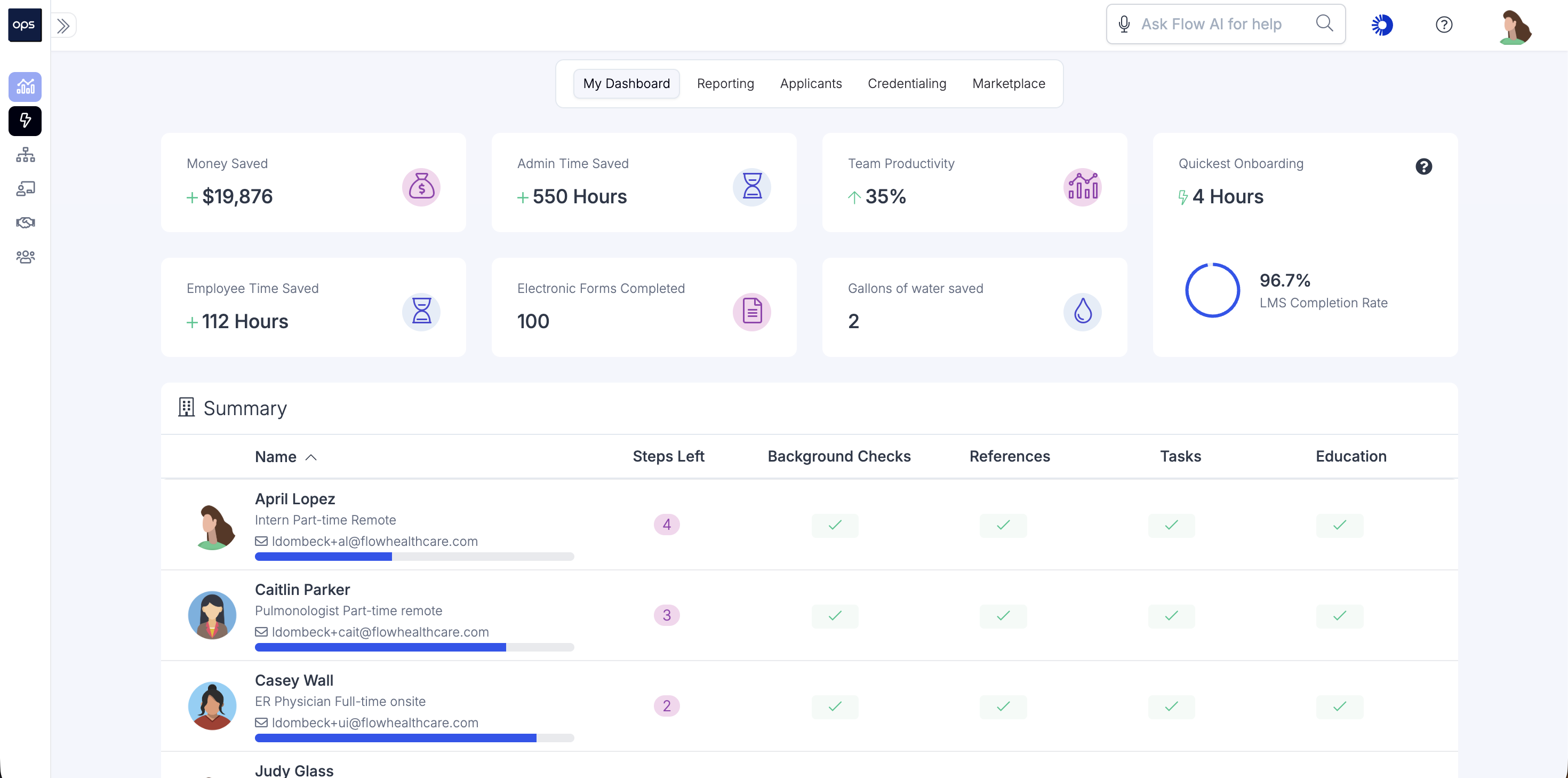
Task: Click the analytics dashboard sidebar icon
Action: 25,86
